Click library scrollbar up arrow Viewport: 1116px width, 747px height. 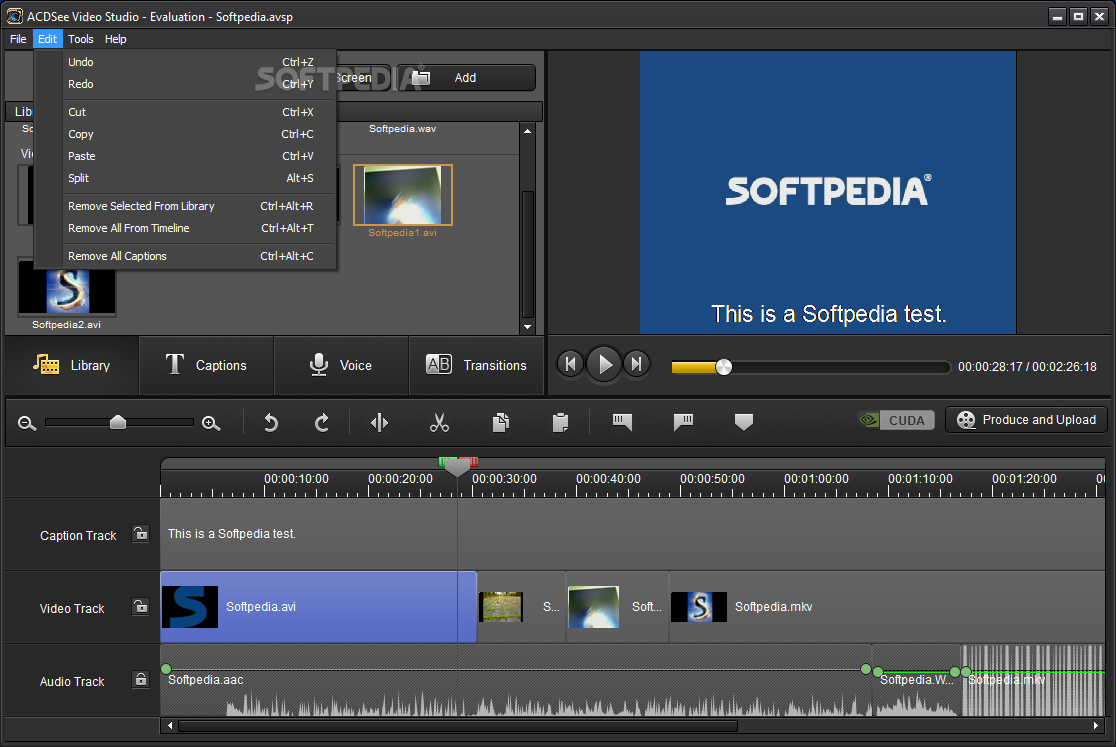(x=527, y=131)
